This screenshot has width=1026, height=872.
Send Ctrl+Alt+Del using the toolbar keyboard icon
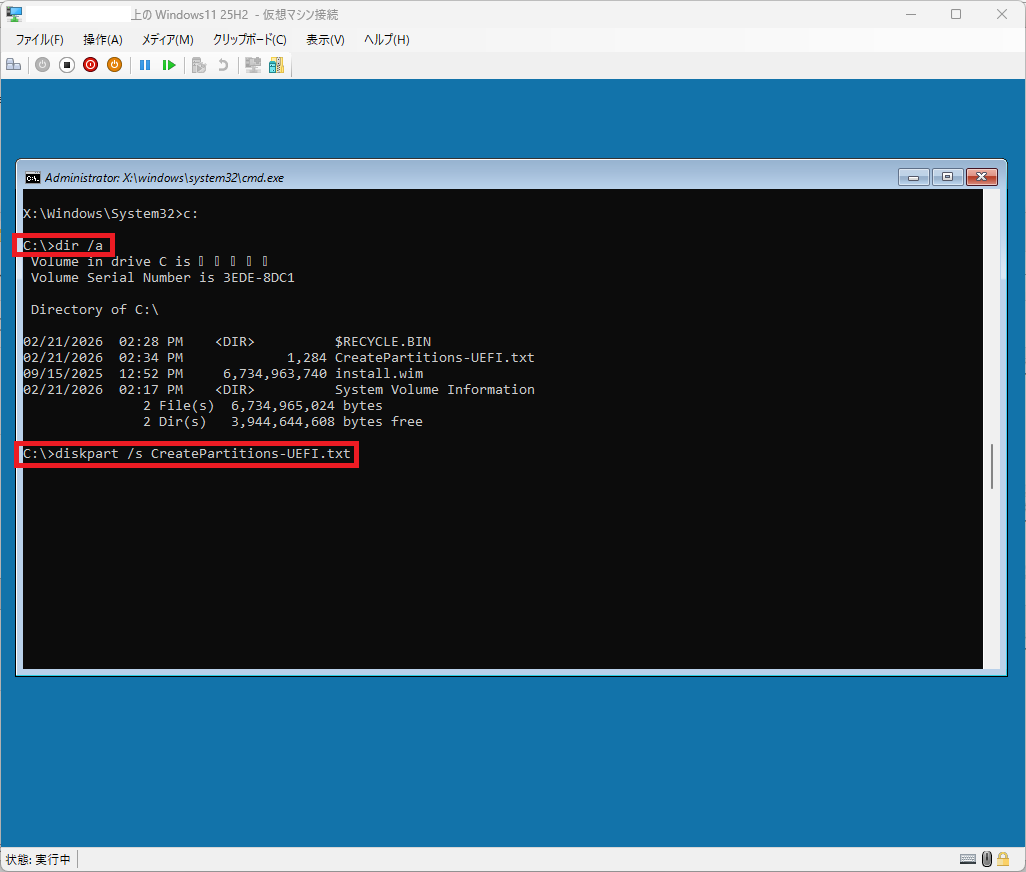click(14, 65)
